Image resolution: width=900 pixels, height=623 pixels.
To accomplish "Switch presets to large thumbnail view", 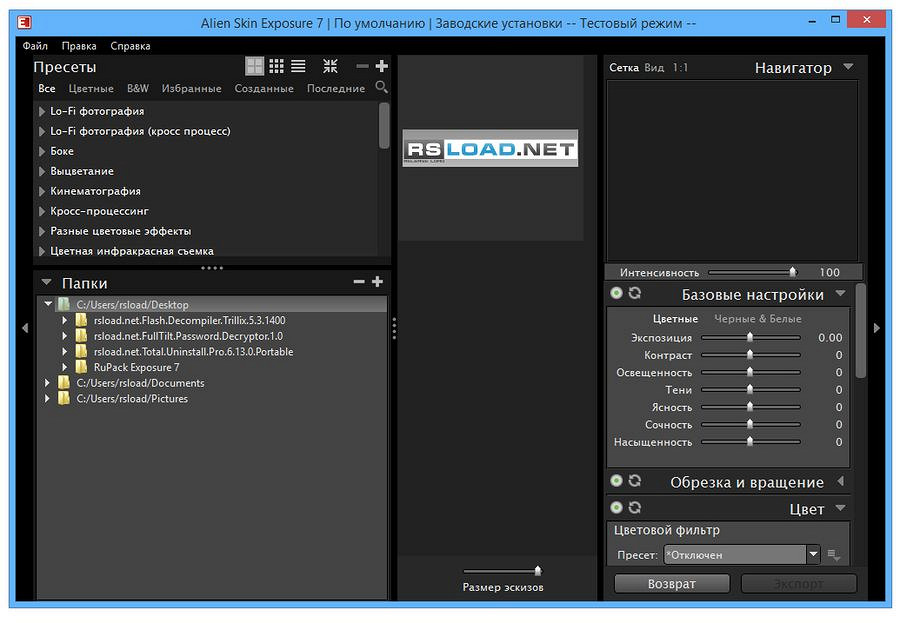I will (x=254, y=66).
